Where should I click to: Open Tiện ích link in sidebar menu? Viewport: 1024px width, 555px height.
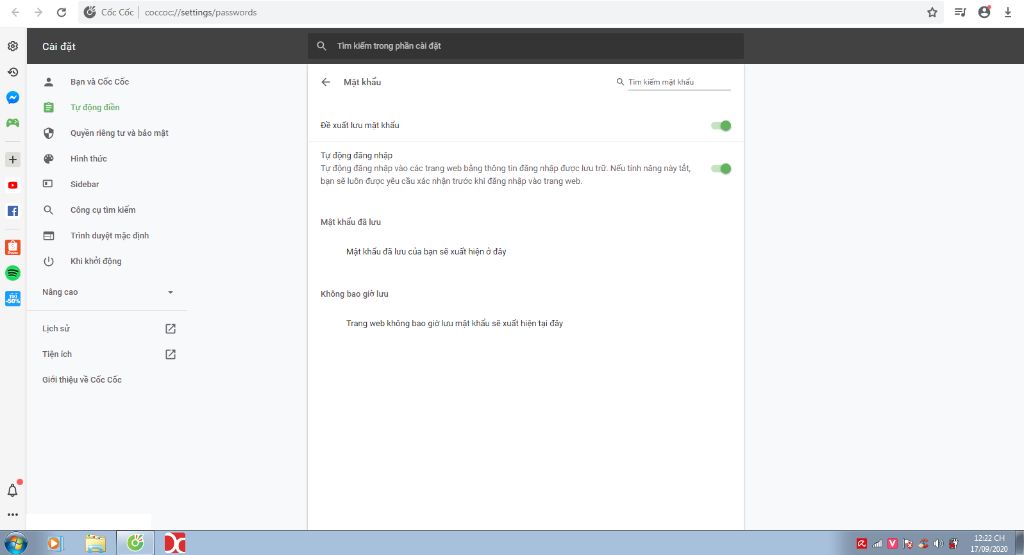tap(57, 354)
